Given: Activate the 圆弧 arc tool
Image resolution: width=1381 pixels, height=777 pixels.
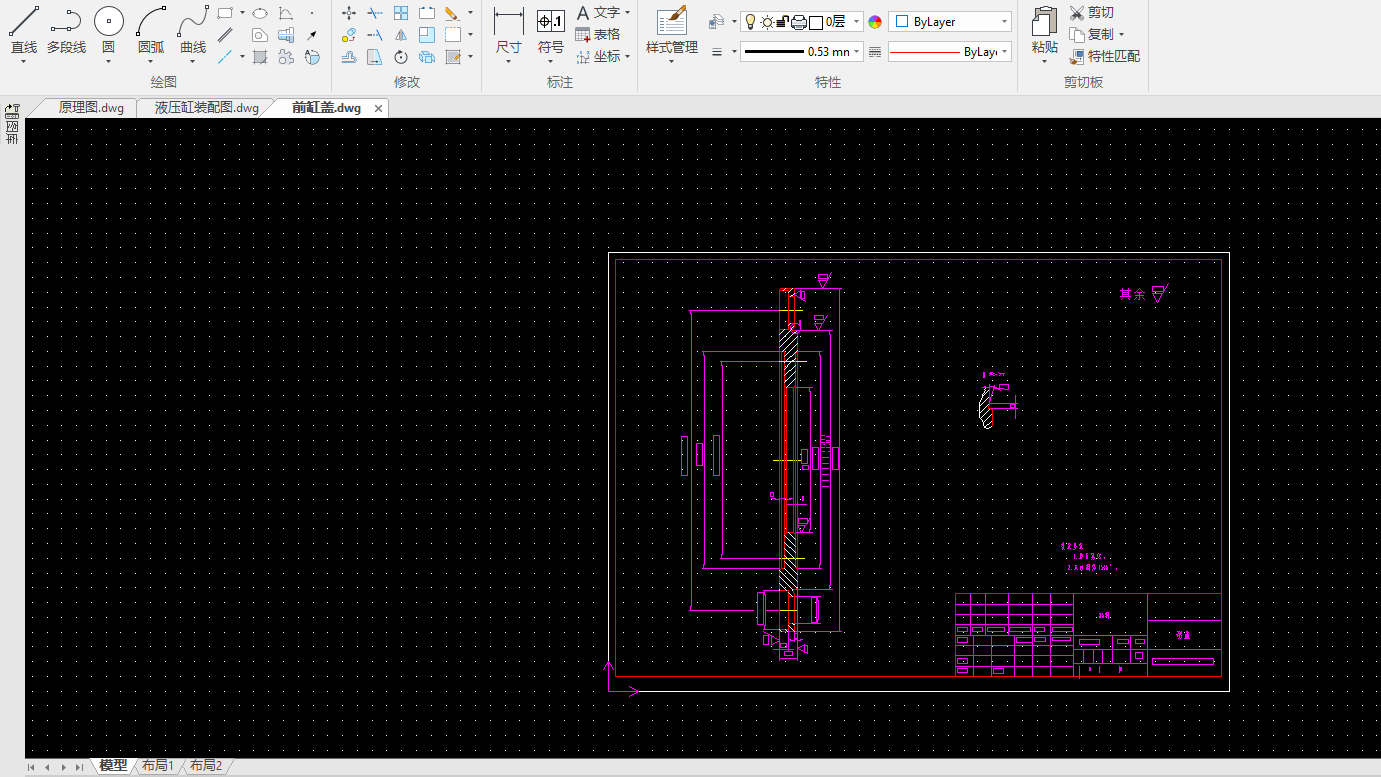Looking at the screenshot, I should (x=151, y=30).
